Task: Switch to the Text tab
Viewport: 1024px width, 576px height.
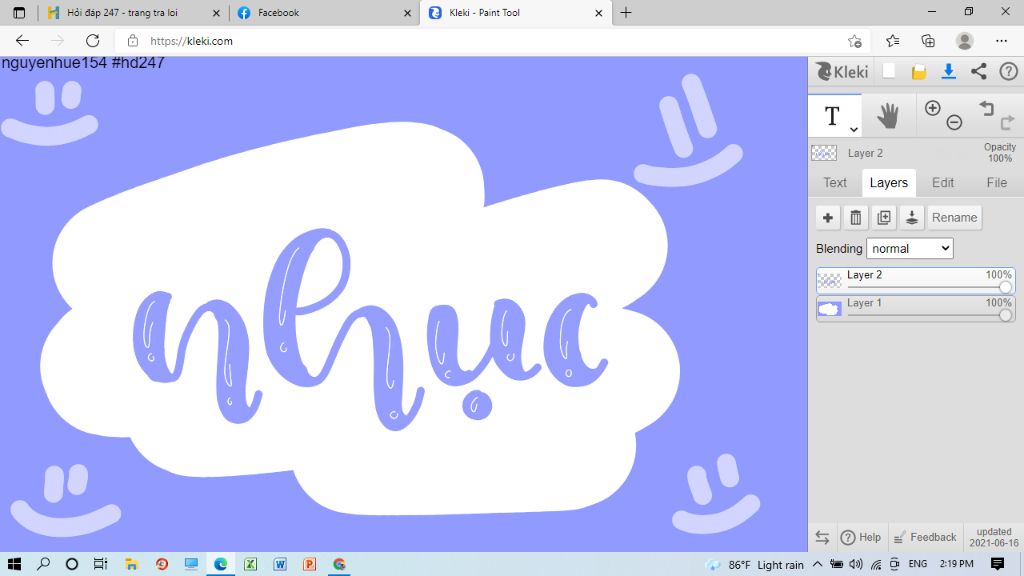Action: 835,183
